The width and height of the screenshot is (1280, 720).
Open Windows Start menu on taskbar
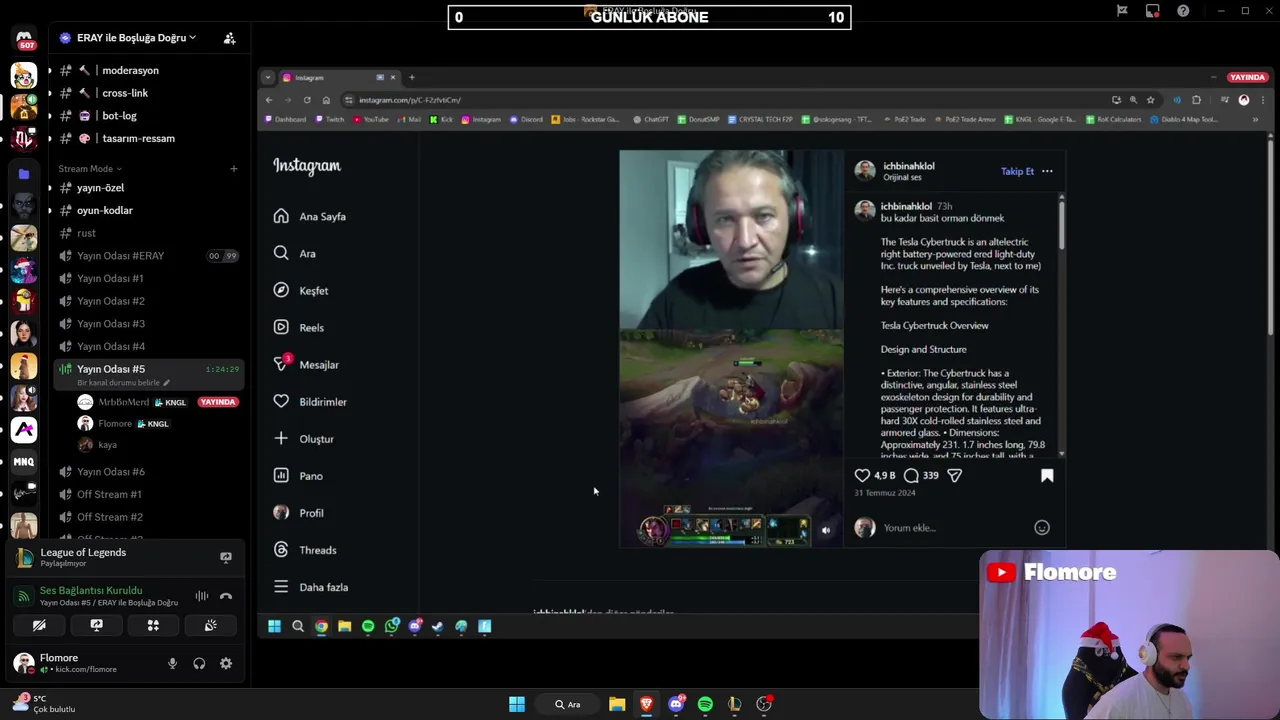click(x=517, y=704)
